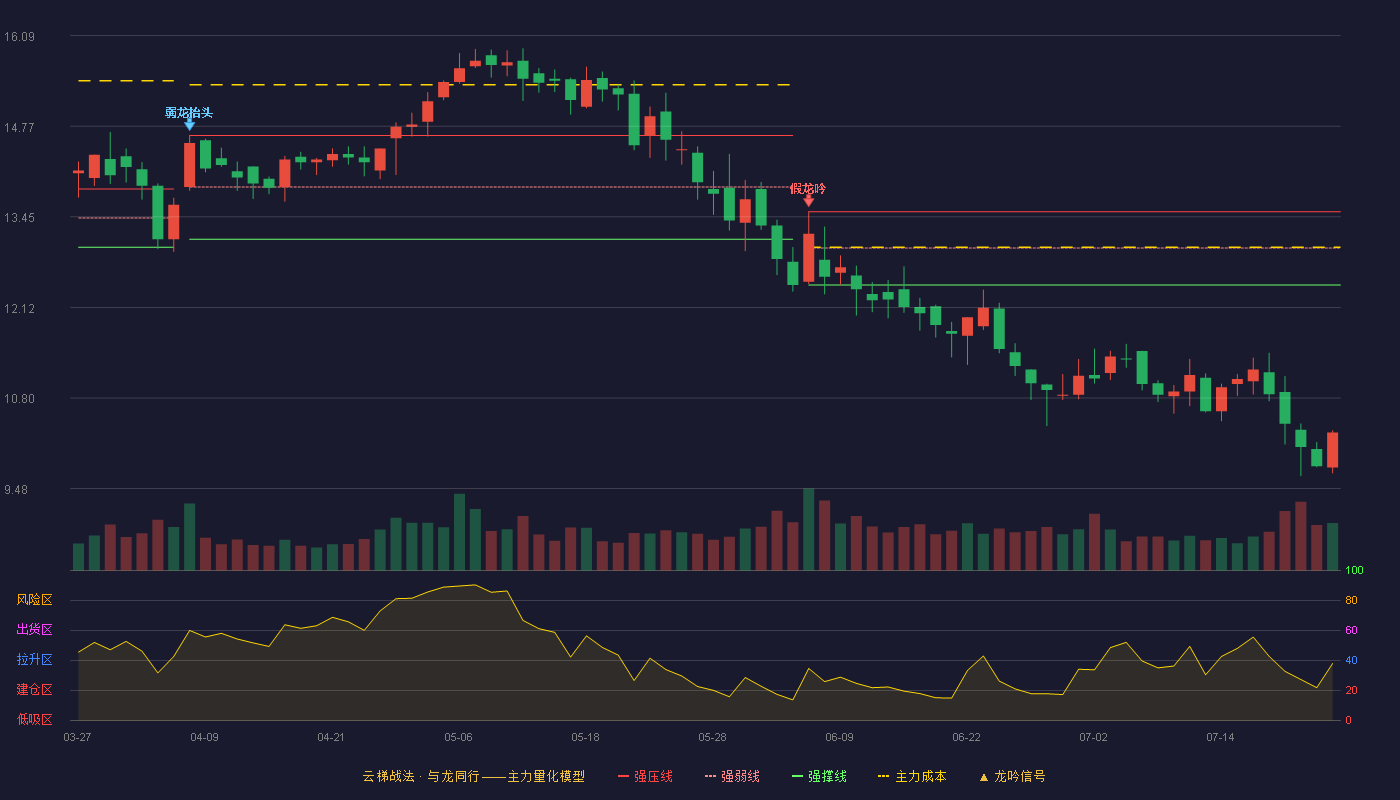
Task: Click the 07-02 date label
Action: [x=1093, y=737]
